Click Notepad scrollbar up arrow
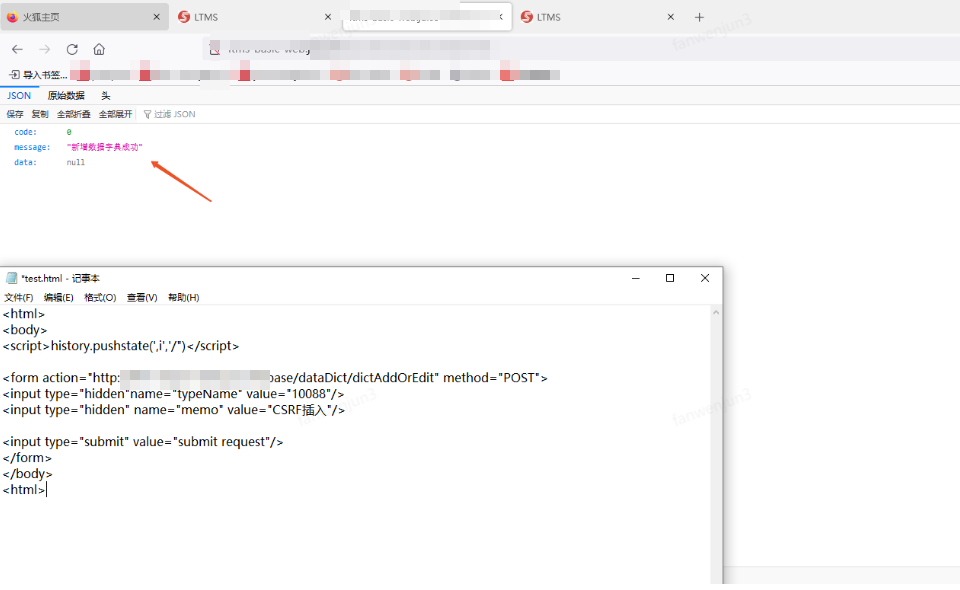The image size is (960, 590). 716,313
